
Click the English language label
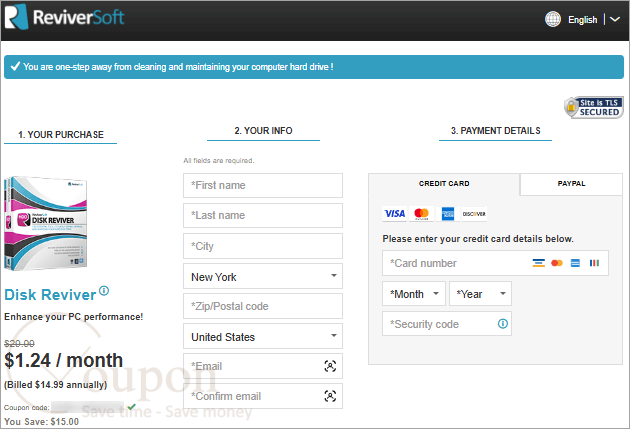click(583, 20)
